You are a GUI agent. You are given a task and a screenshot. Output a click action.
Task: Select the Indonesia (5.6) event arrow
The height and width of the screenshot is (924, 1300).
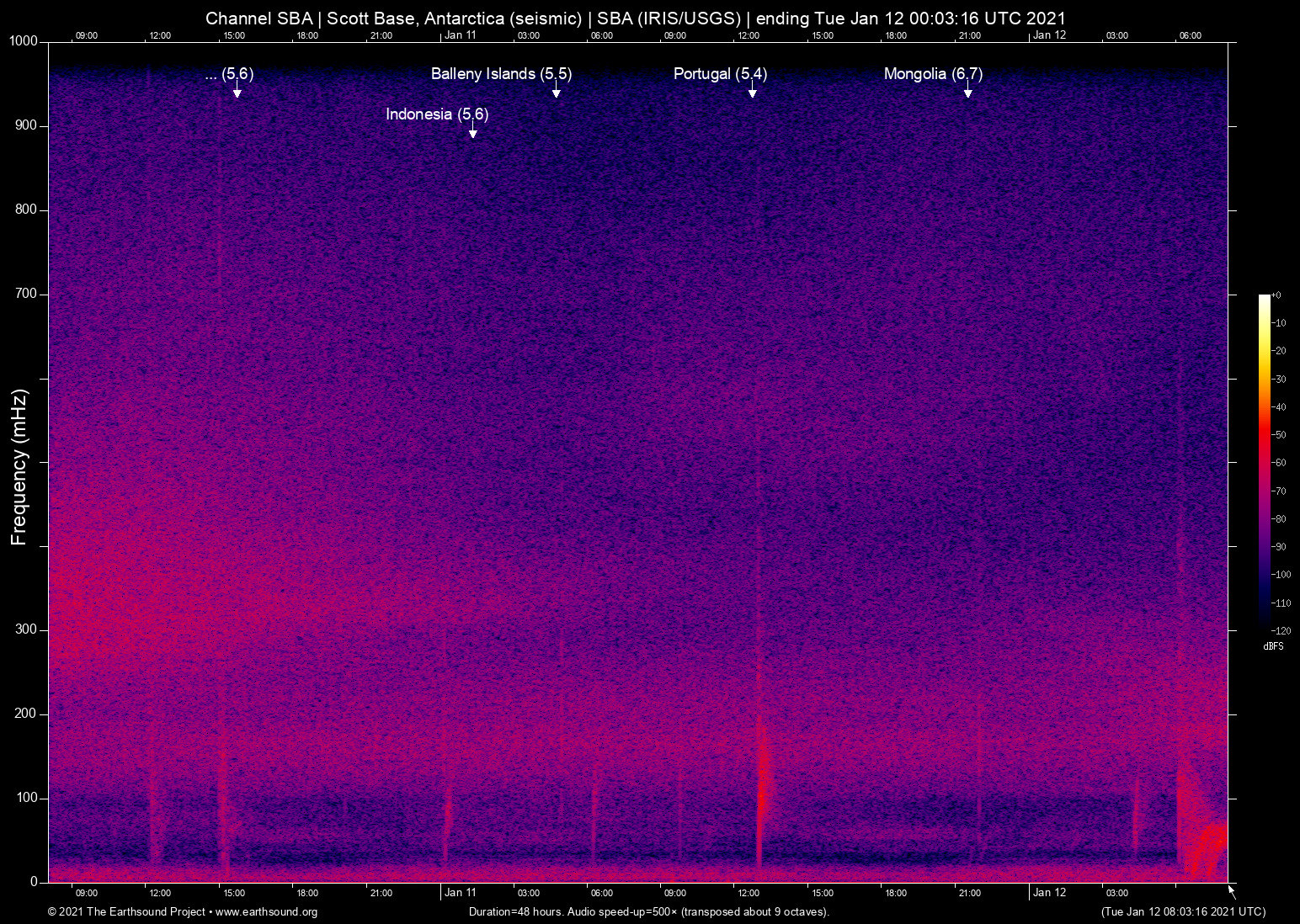pyautogui.click(x=472, y=131)
